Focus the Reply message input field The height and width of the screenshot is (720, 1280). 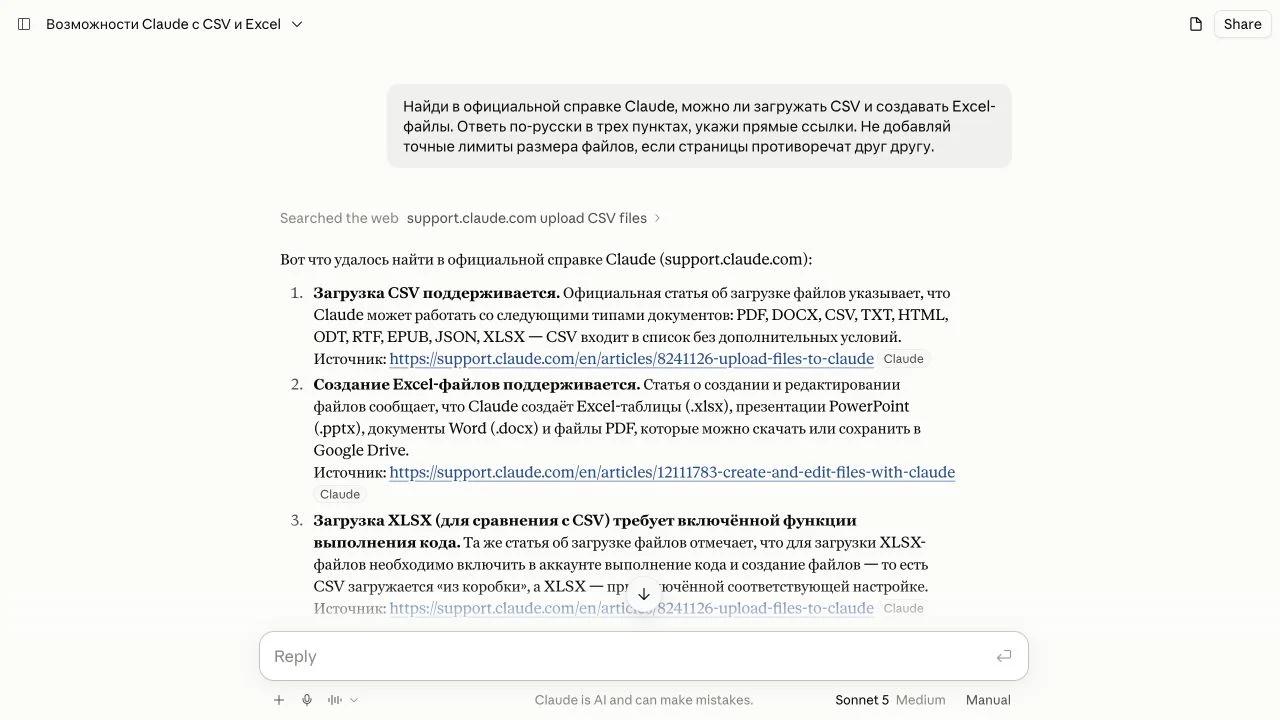click(x=630, y=656)
